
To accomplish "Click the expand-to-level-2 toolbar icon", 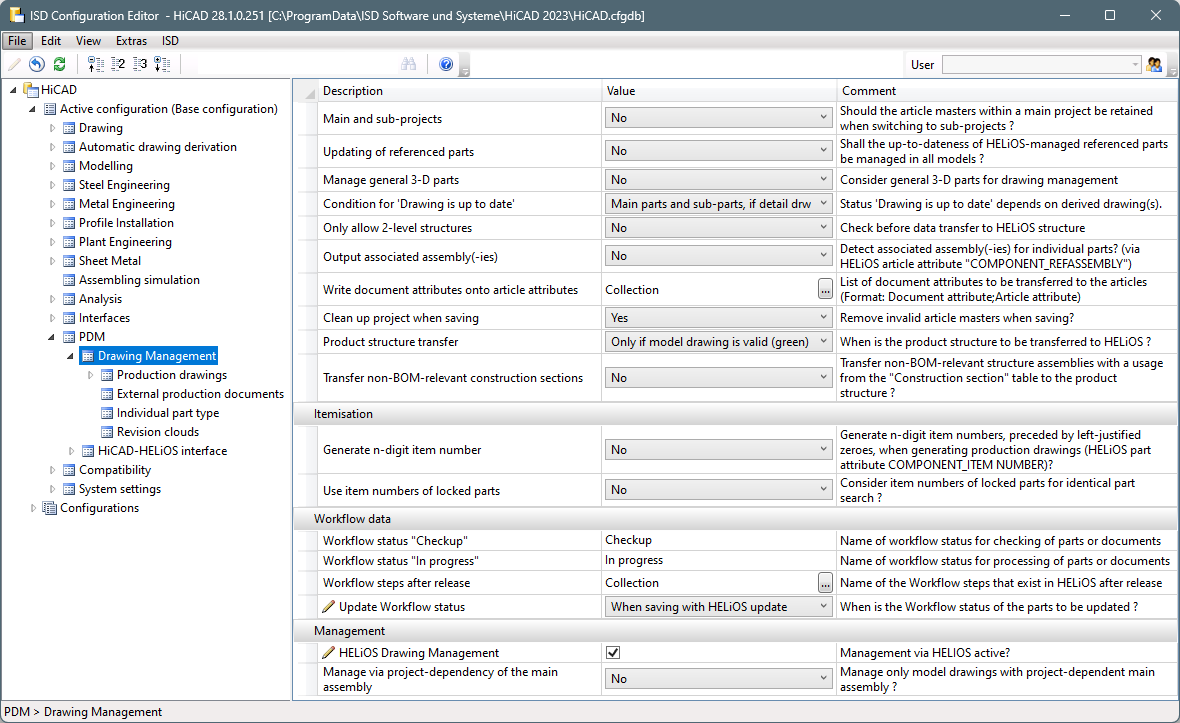I will pyautogui.click(x=118, y=64).
